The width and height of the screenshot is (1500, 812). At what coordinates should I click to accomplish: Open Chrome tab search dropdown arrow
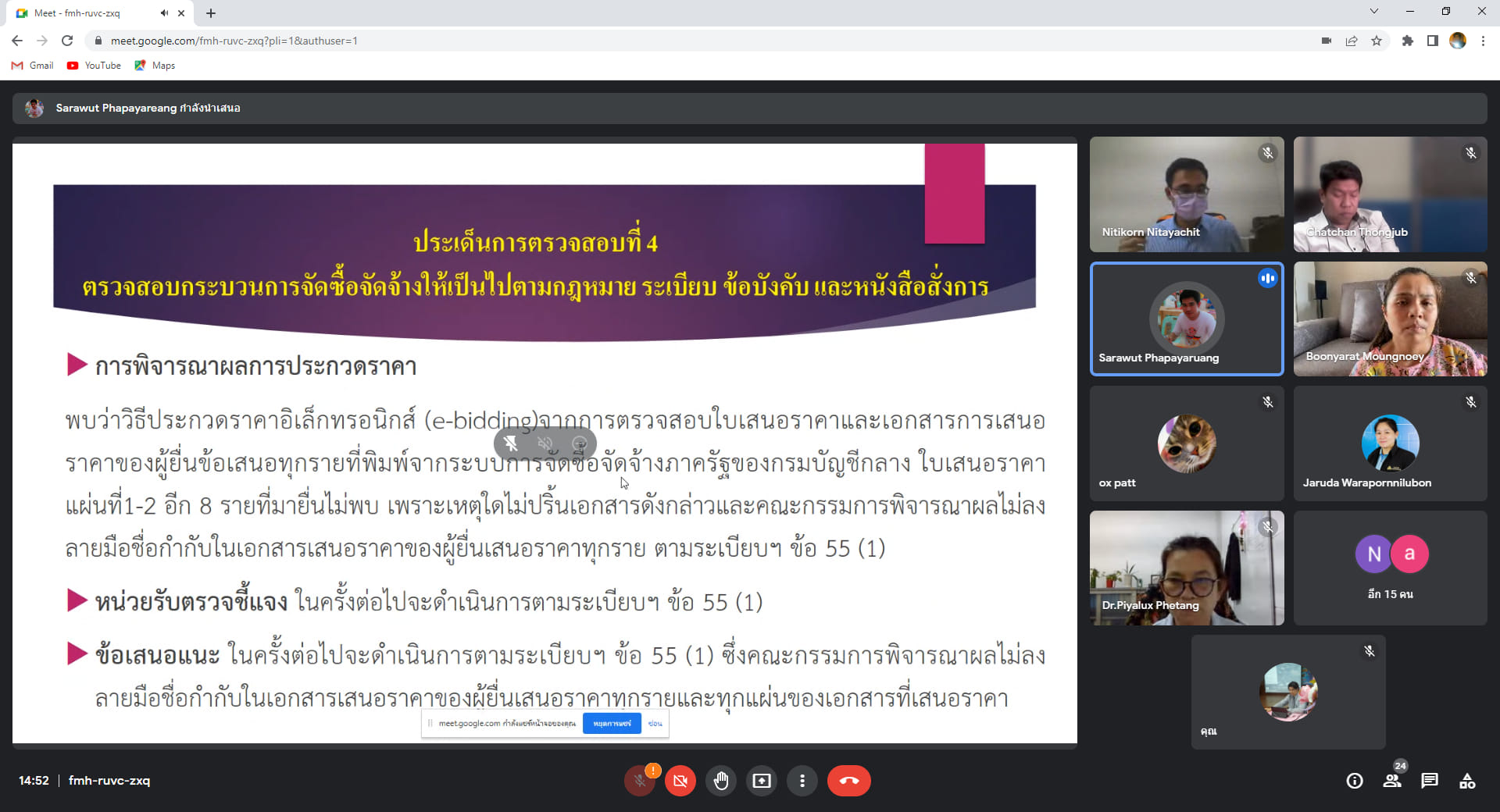point(1373,12)
